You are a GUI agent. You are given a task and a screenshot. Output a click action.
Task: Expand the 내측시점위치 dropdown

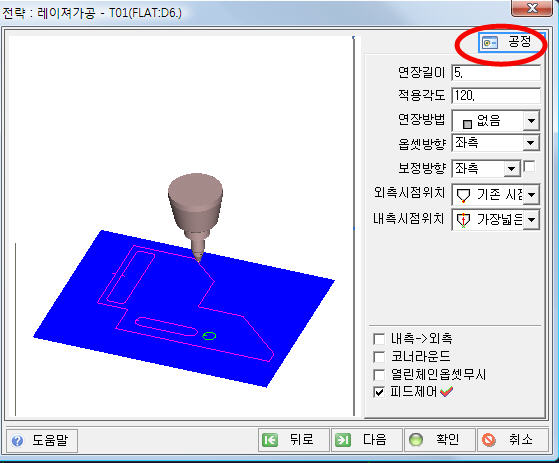[x=531, y=220]
